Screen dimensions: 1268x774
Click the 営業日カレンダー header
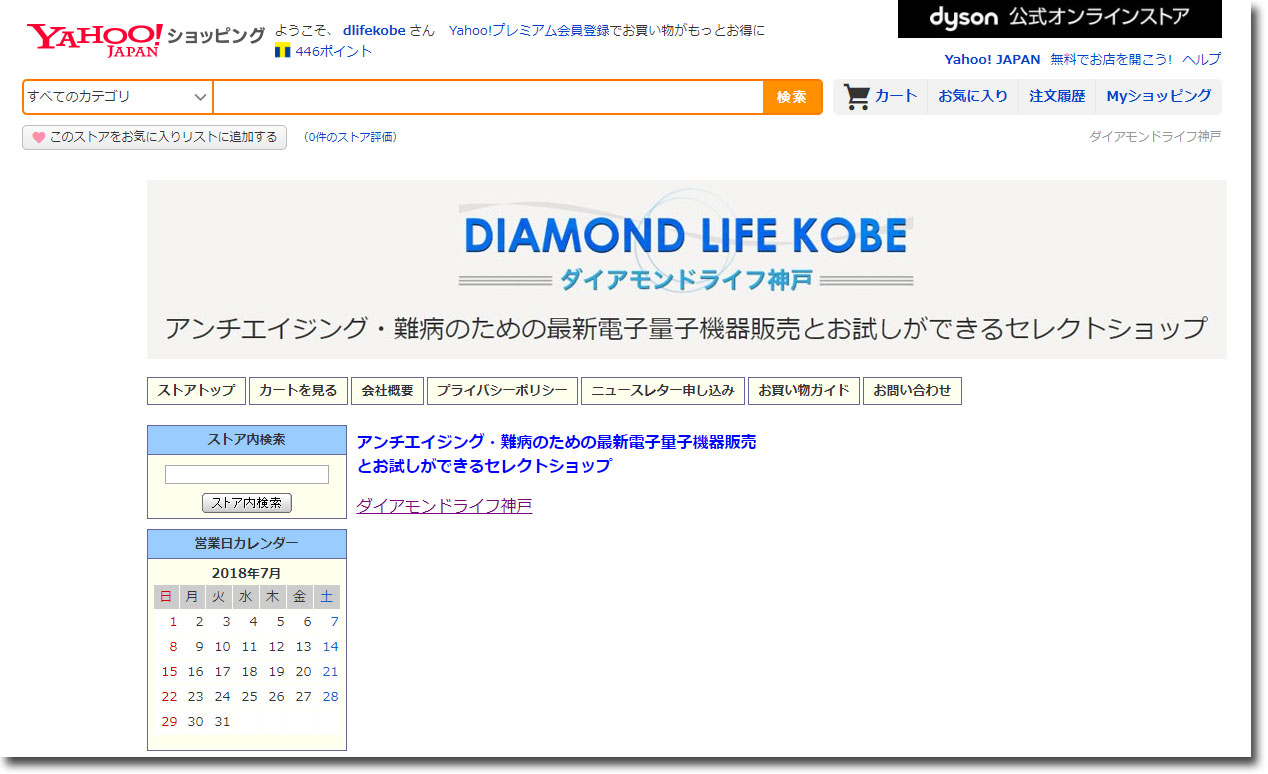coord(247,544)
